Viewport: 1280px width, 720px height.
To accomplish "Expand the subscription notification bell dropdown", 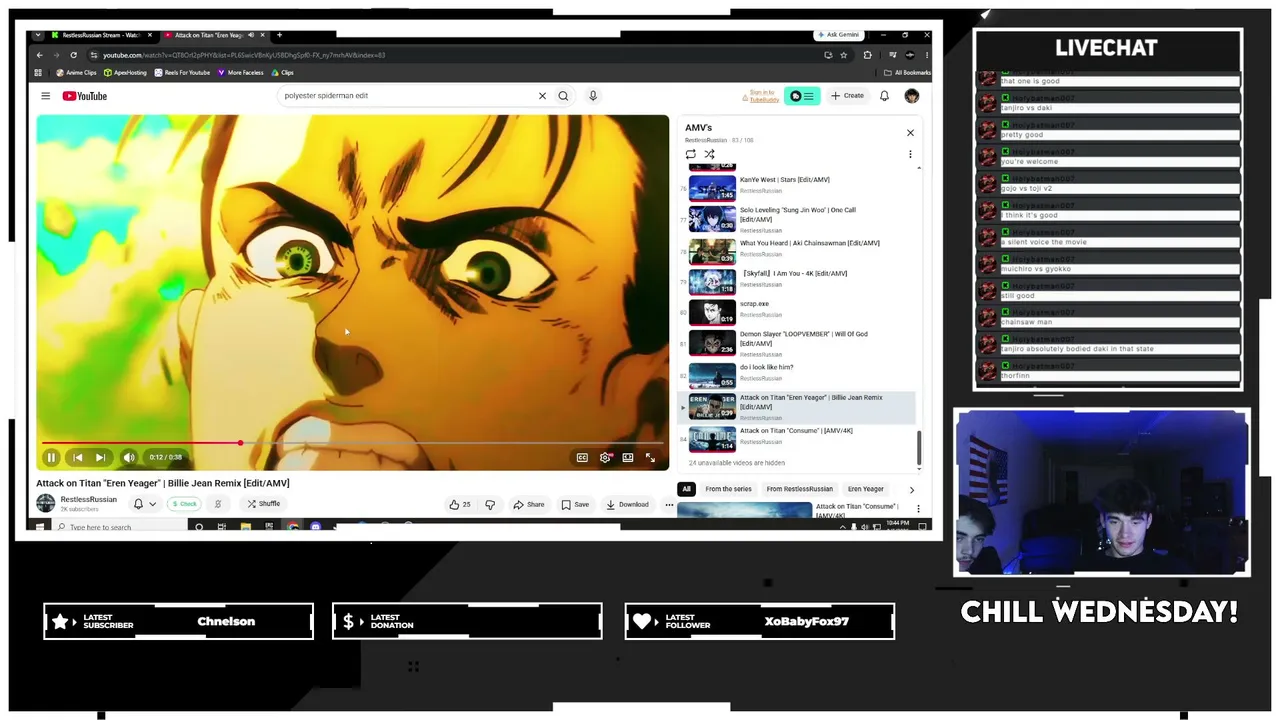I will 145,504.
